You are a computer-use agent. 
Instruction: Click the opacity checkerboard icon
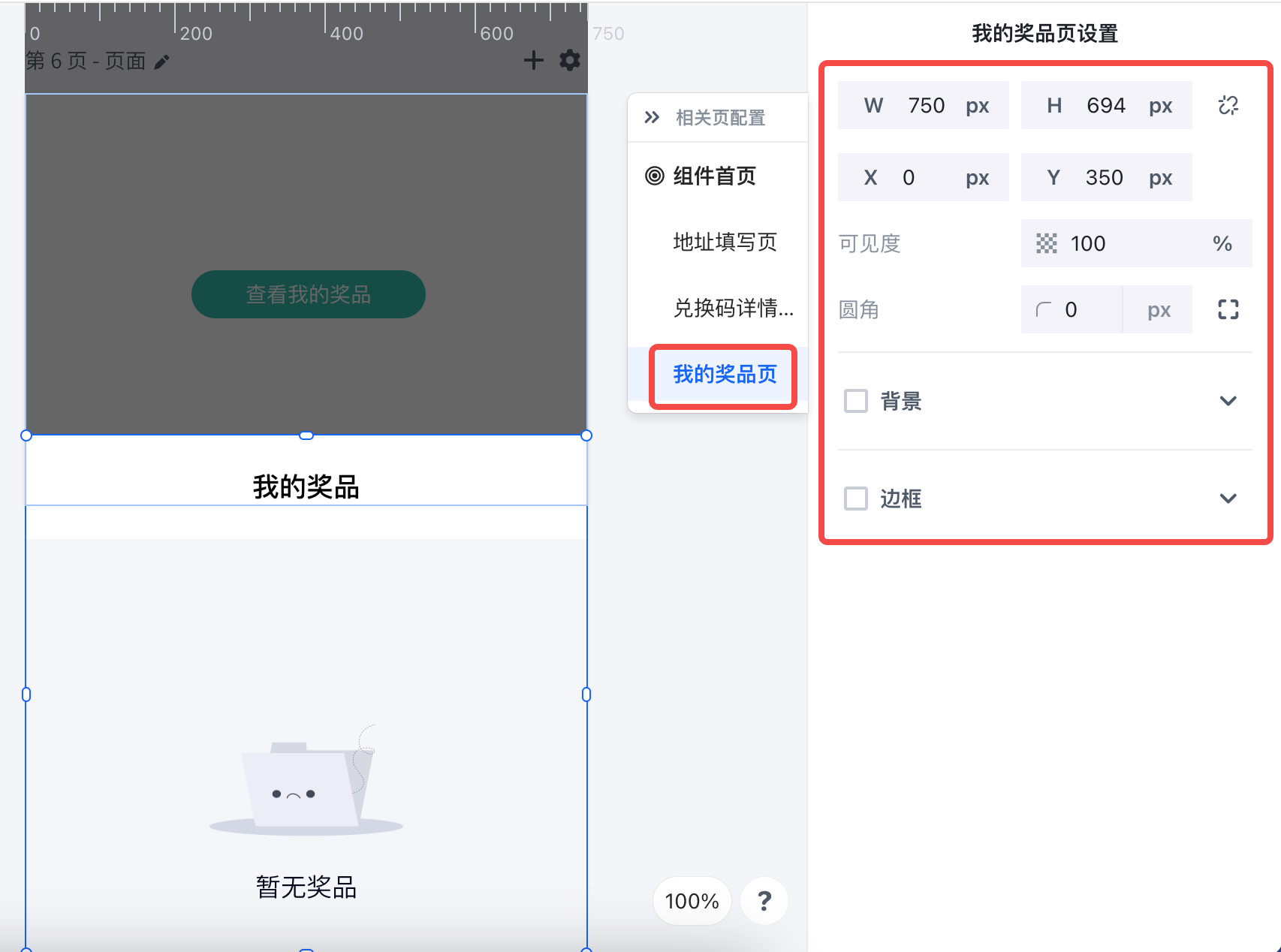click(x=1046, y=243)
